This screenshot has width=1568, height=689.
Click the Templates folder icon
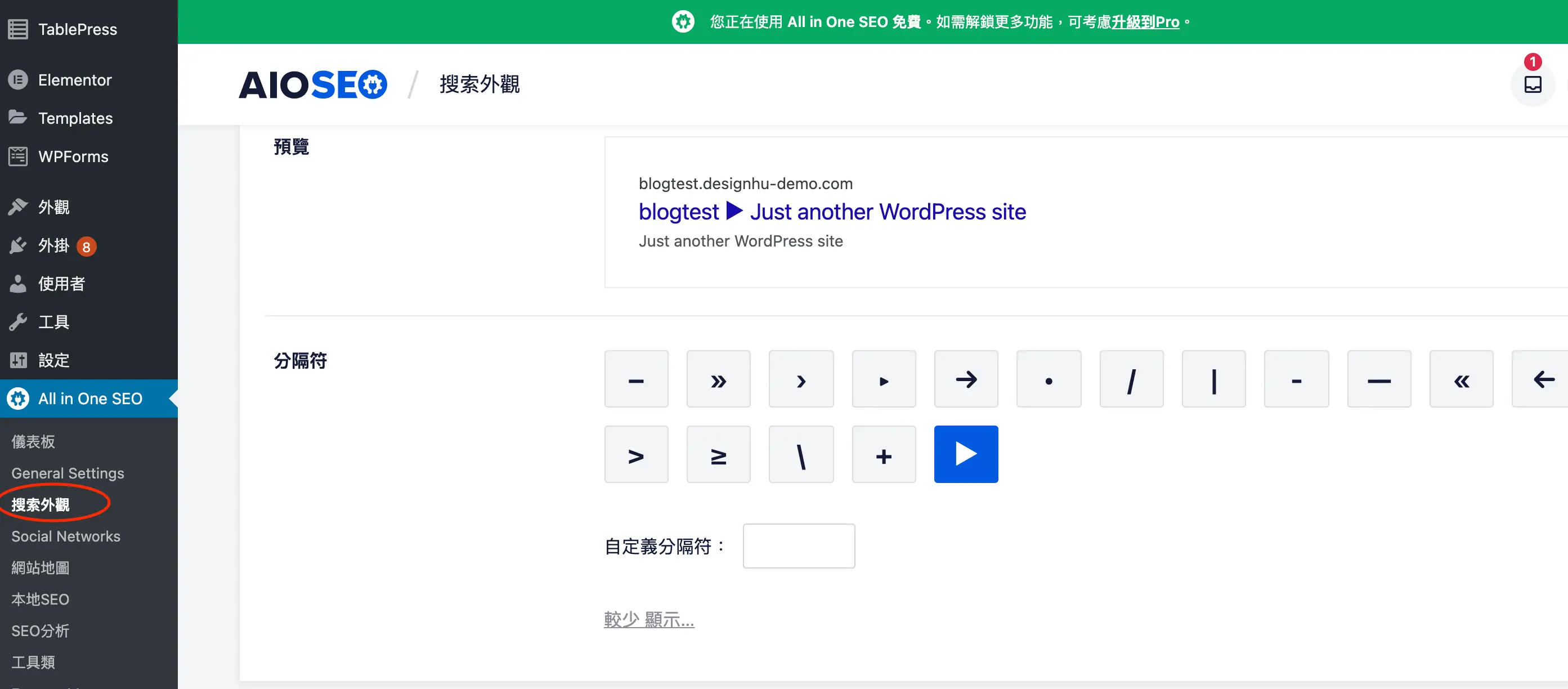(x=18, y=117)
